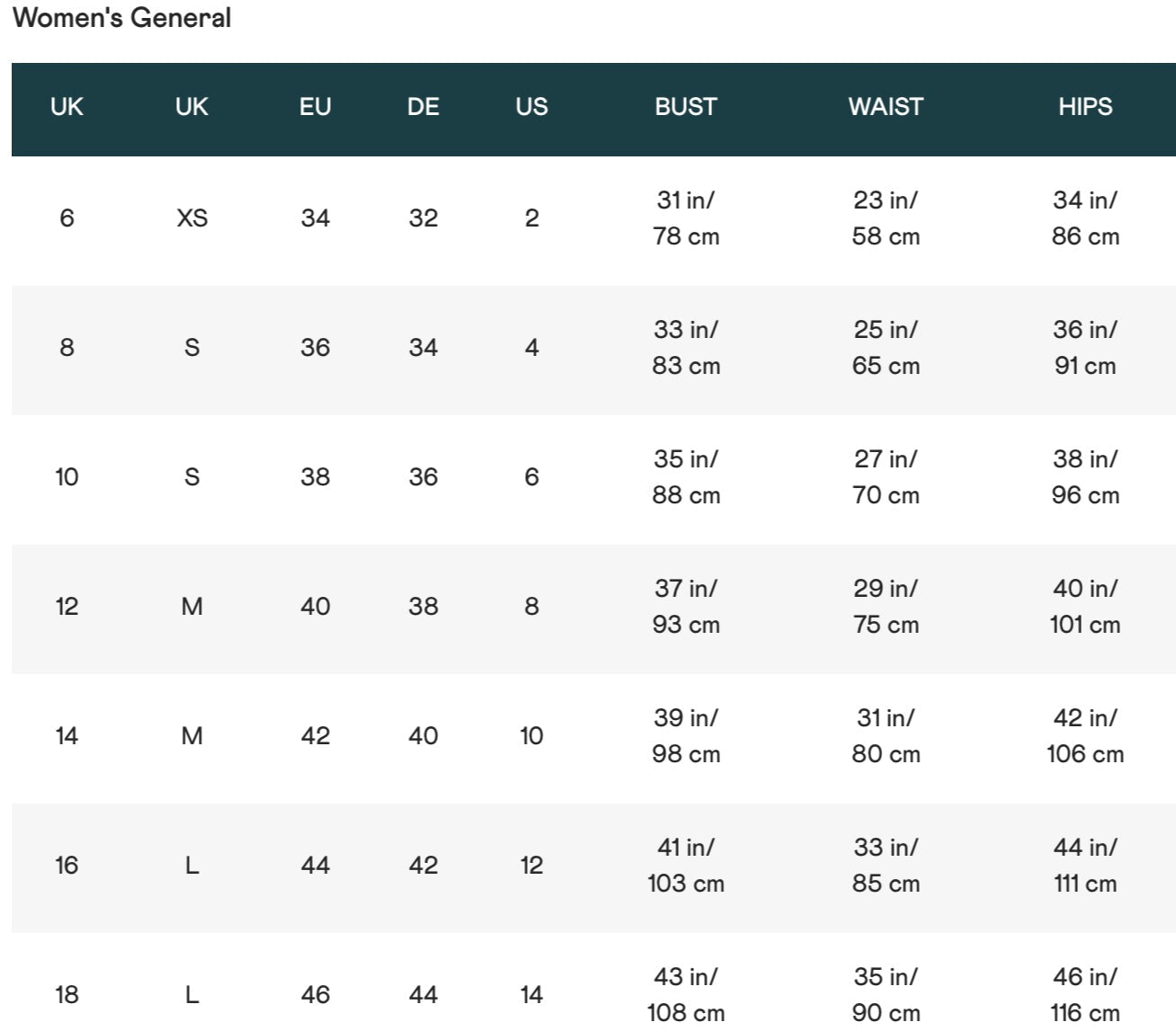This screenshot has height=1031, width=1176.
Task: Click the BUST column header
Action: click(686, 106)
